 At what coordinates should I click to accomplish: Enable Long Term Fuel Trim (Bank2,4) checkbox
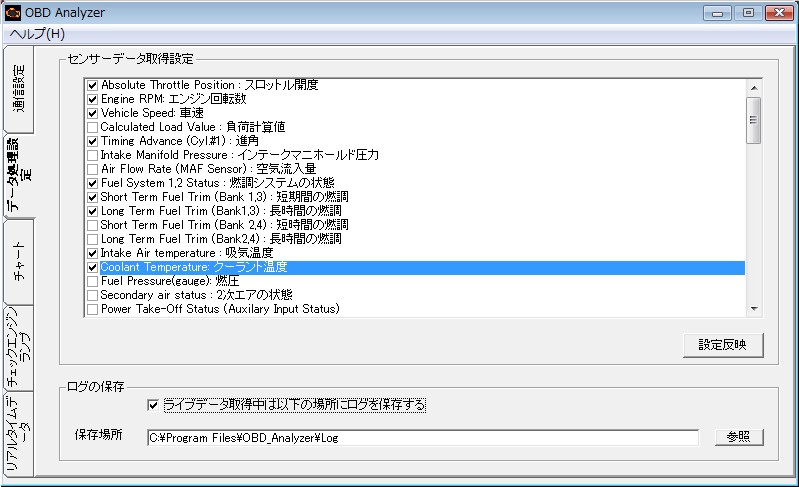[92, 239]
